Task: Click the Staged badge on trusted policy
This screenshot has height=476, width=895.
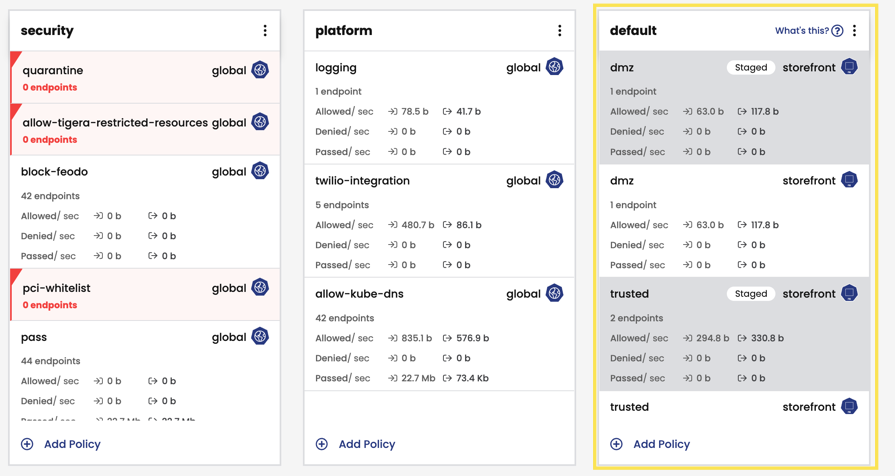Action: coord(751,294)
